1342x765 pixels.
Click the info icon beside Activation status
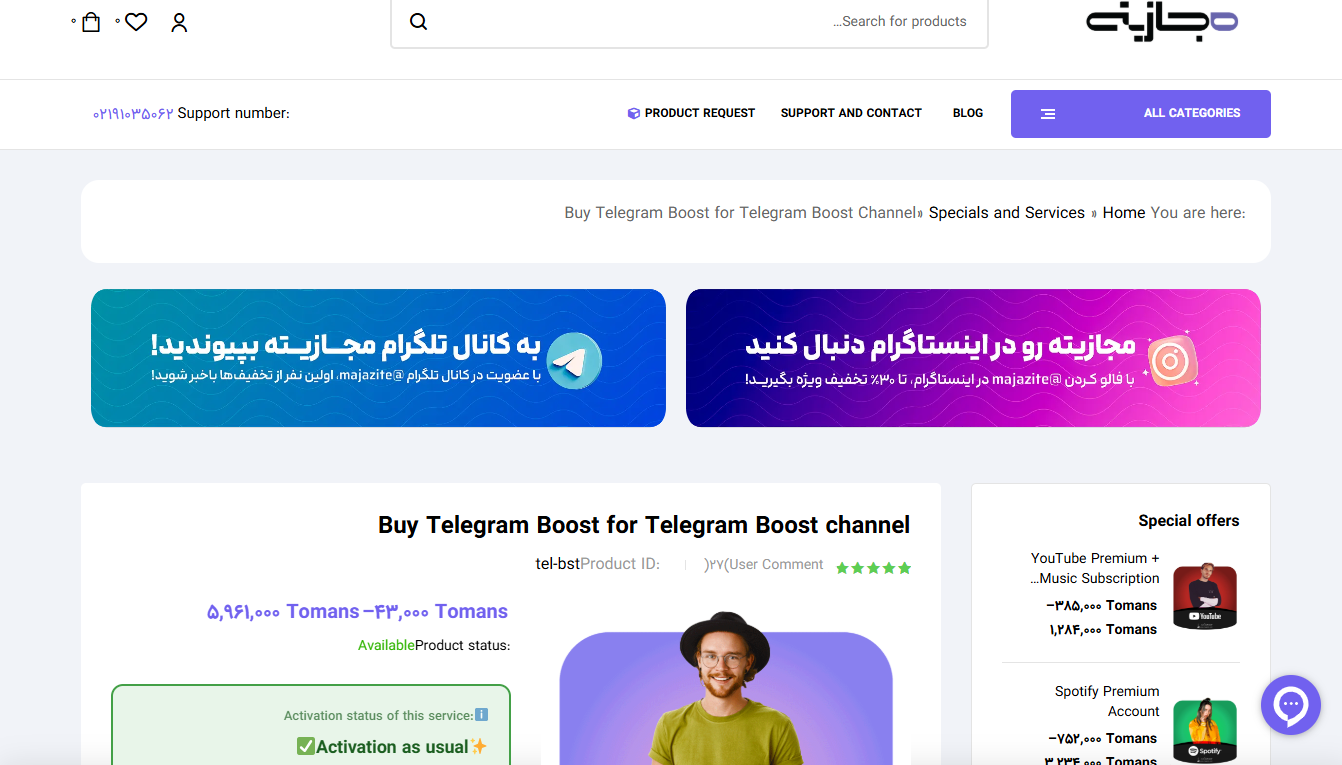pos(481,715)
